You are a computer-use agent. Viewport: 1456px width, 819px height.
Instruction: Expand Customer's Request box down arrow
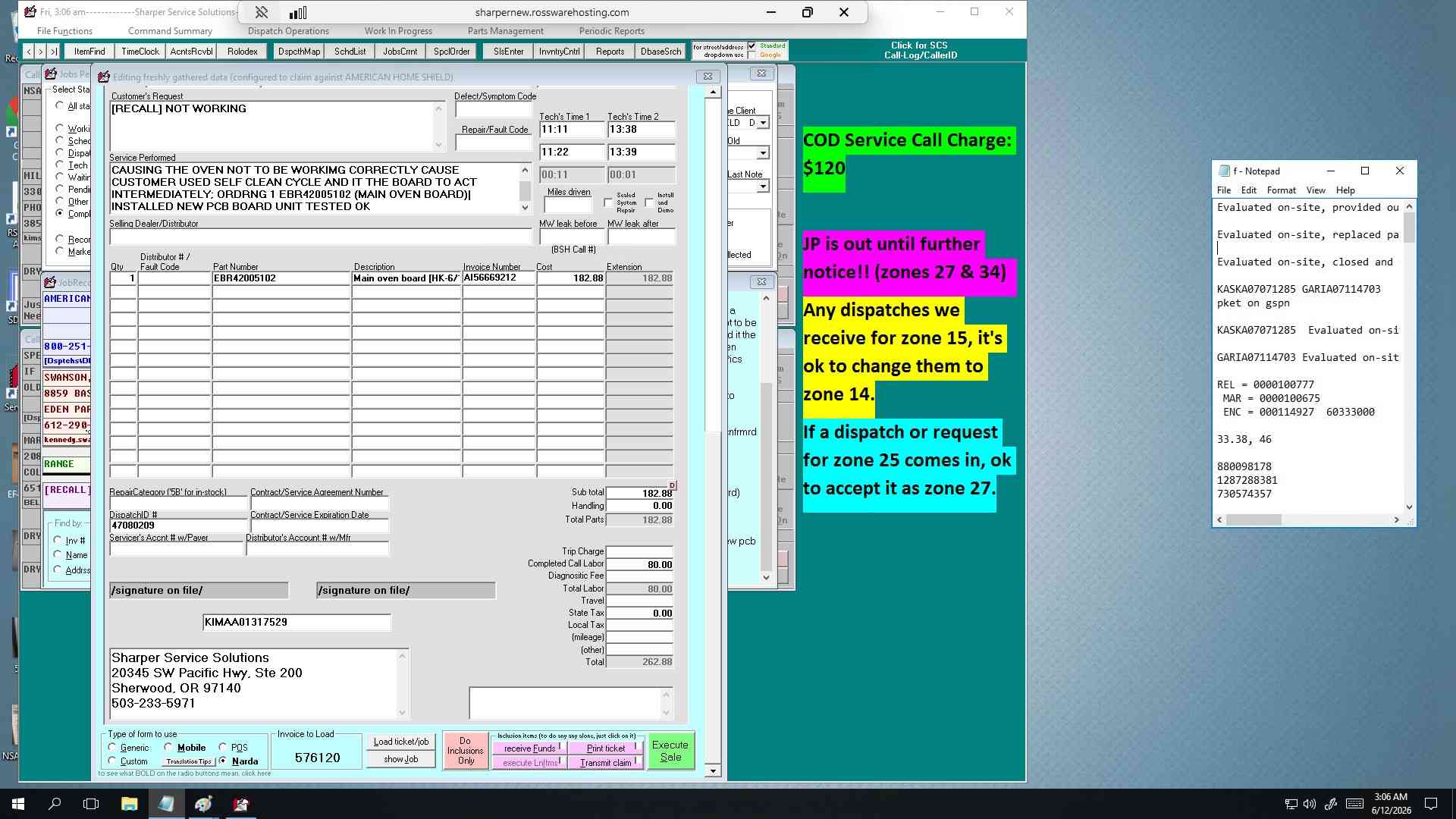pyautogui.click(x=438, y=145)
